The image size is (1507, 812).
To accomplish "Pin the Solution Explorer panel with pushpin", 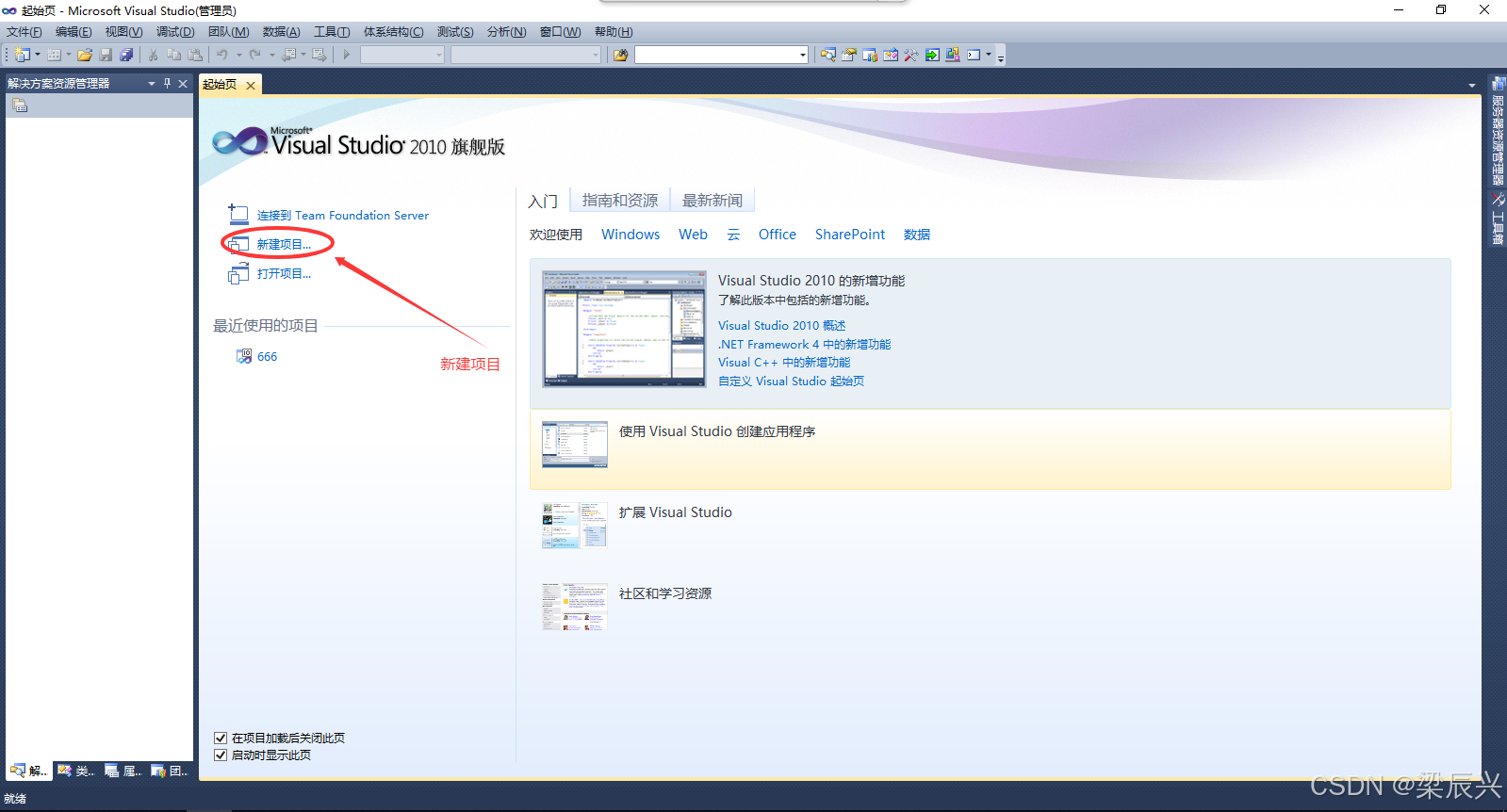I will coord(167,83).
